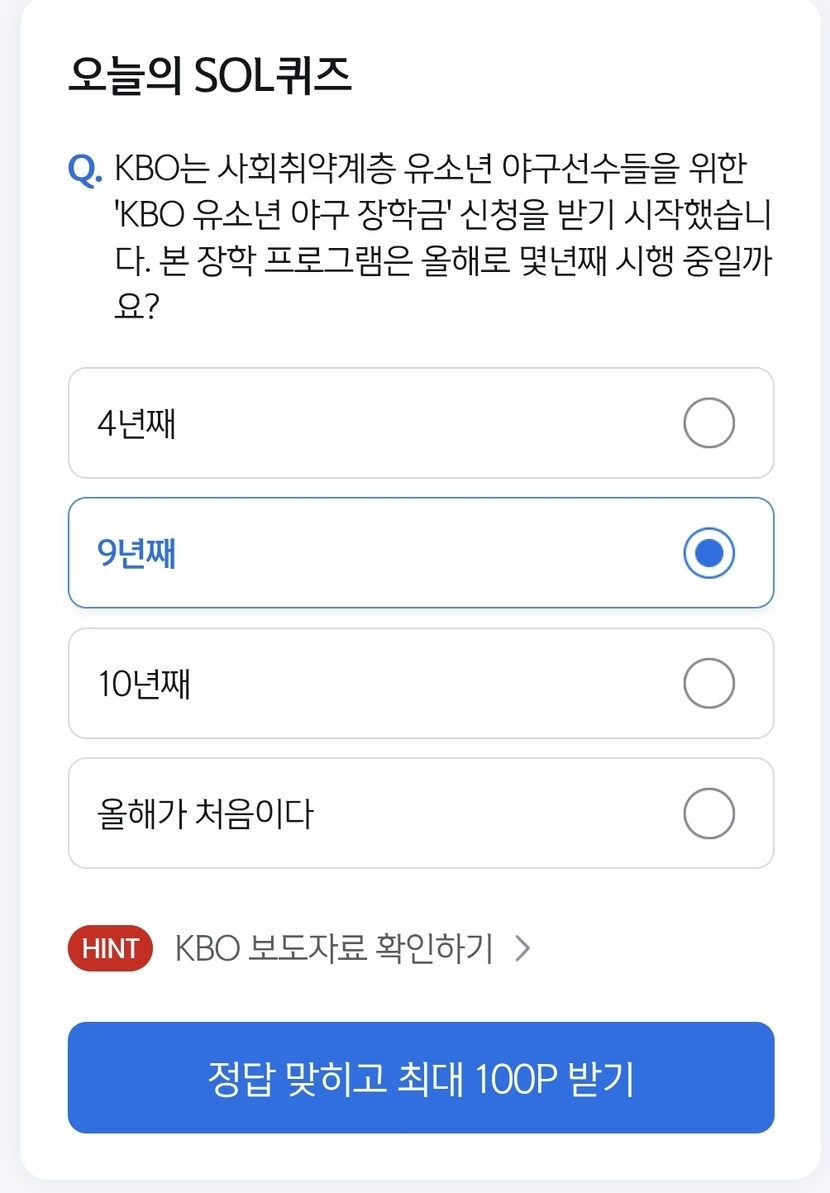Open the chevron arrow beside the hint
The image size is (830, 1193).
click(x=521, y=948)
